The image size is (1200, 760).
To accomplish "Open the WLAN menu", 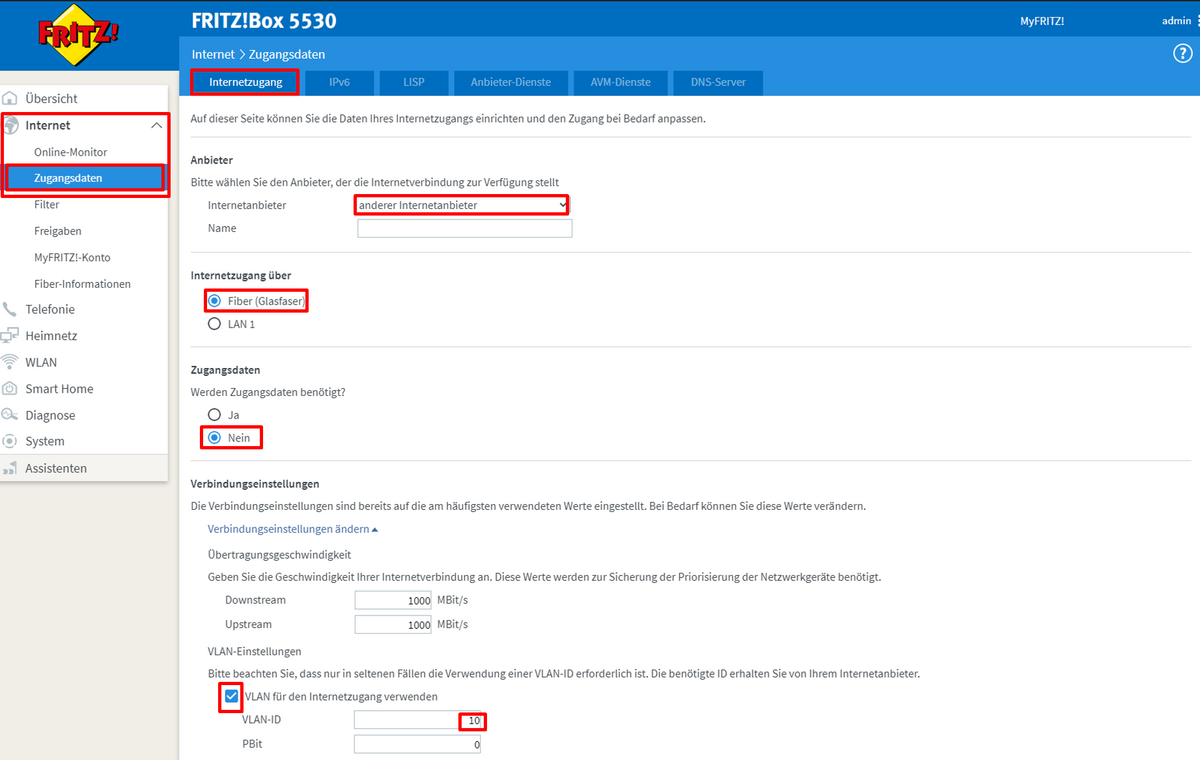I will pyautogui.click(x=41, y=362).
